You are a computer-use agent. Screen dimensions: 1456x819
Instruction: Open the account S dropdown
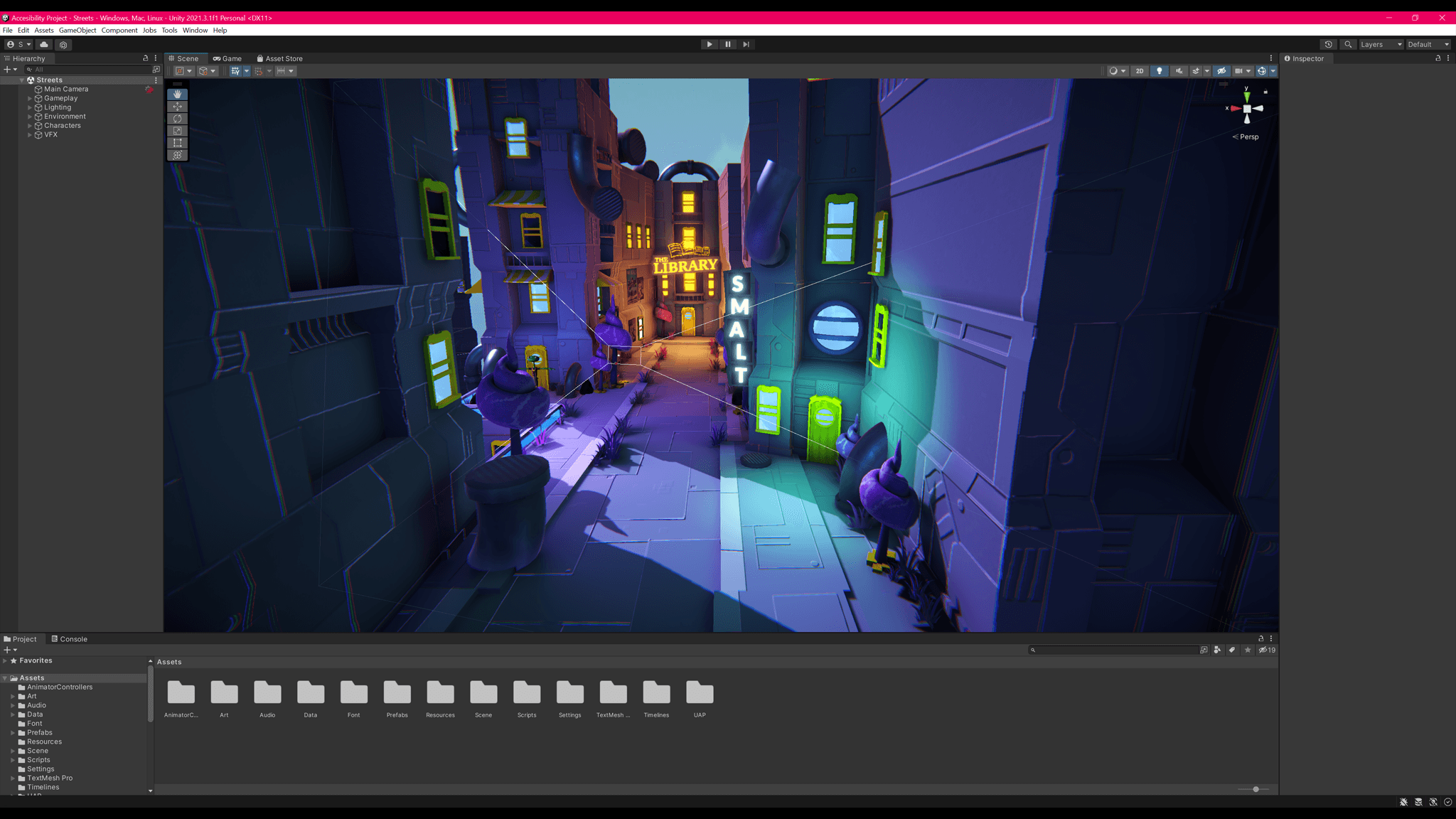[19, 44]
